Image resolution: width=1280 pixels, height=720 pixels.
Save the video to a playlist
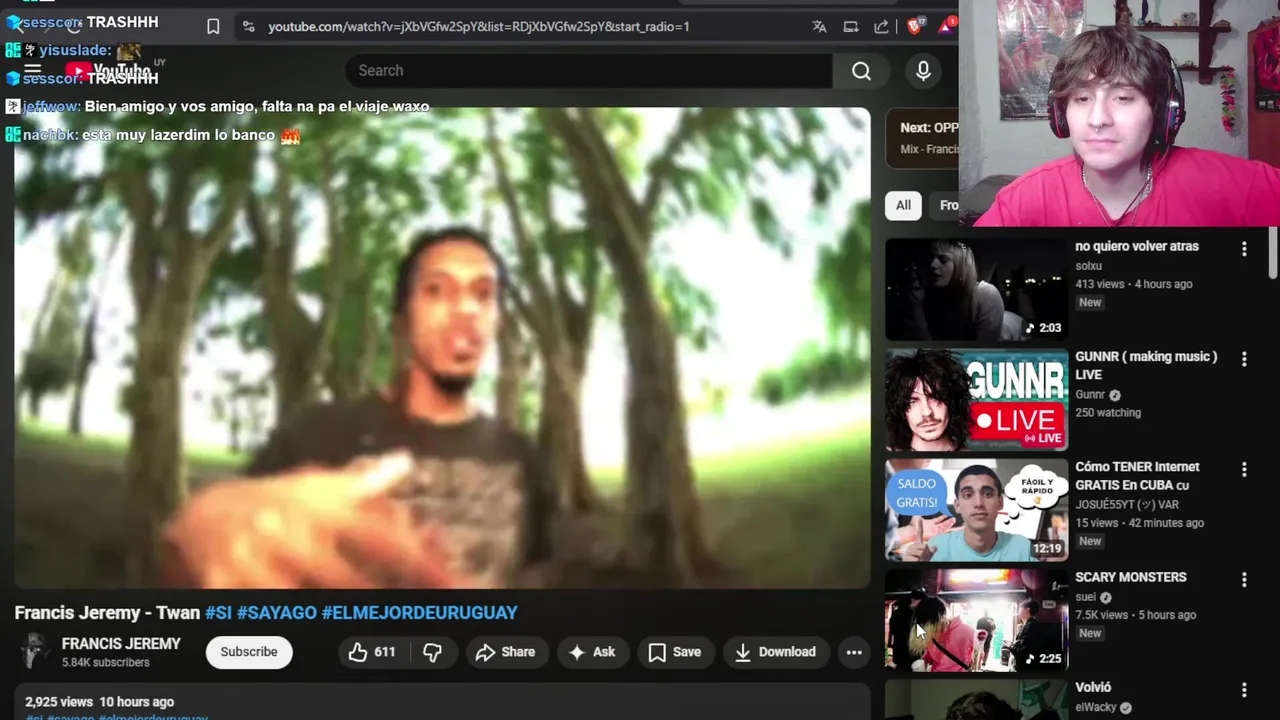pyautogui.click(x=675, y=652)
